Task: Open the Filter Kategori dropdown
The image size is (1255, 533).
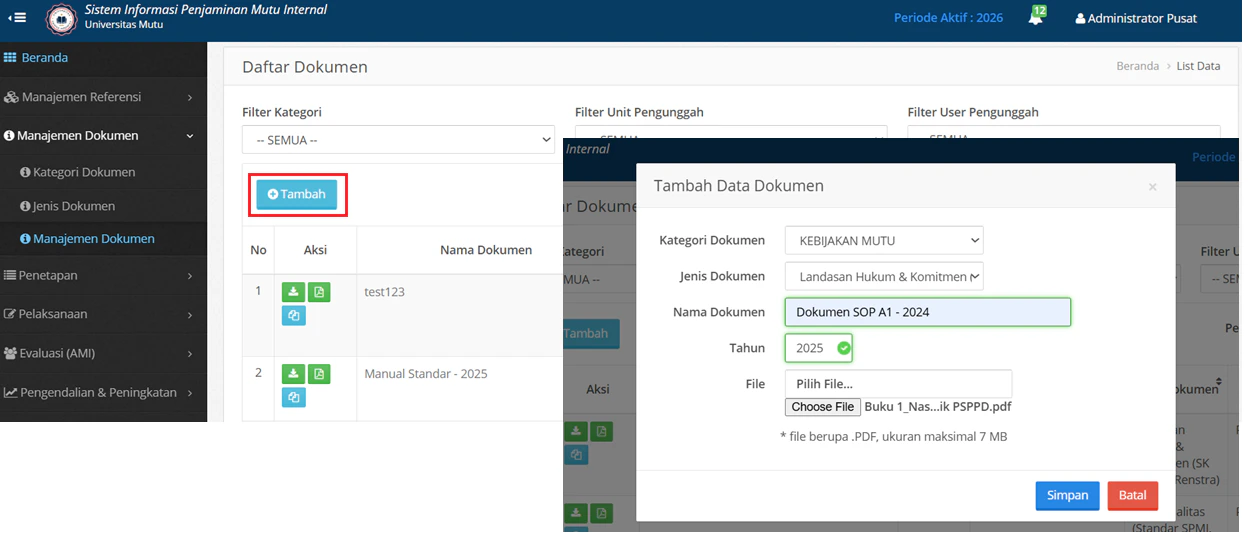Action: [x=398, y=140]
